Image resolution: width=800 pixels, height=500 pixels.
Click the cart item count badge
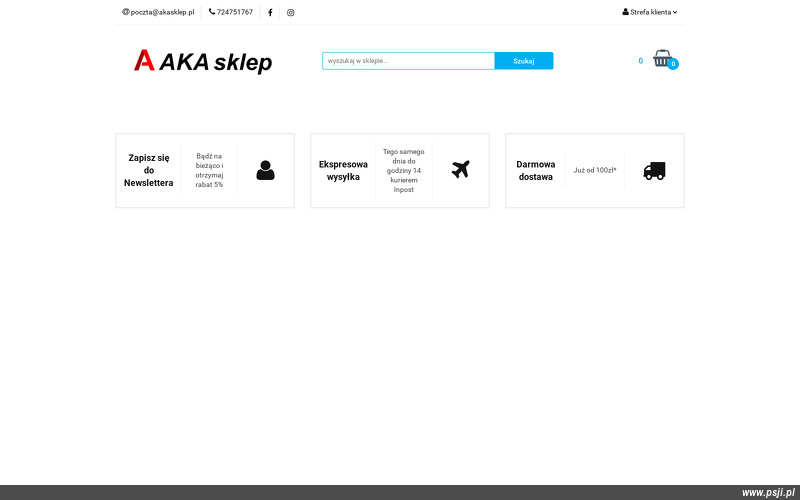673,64
